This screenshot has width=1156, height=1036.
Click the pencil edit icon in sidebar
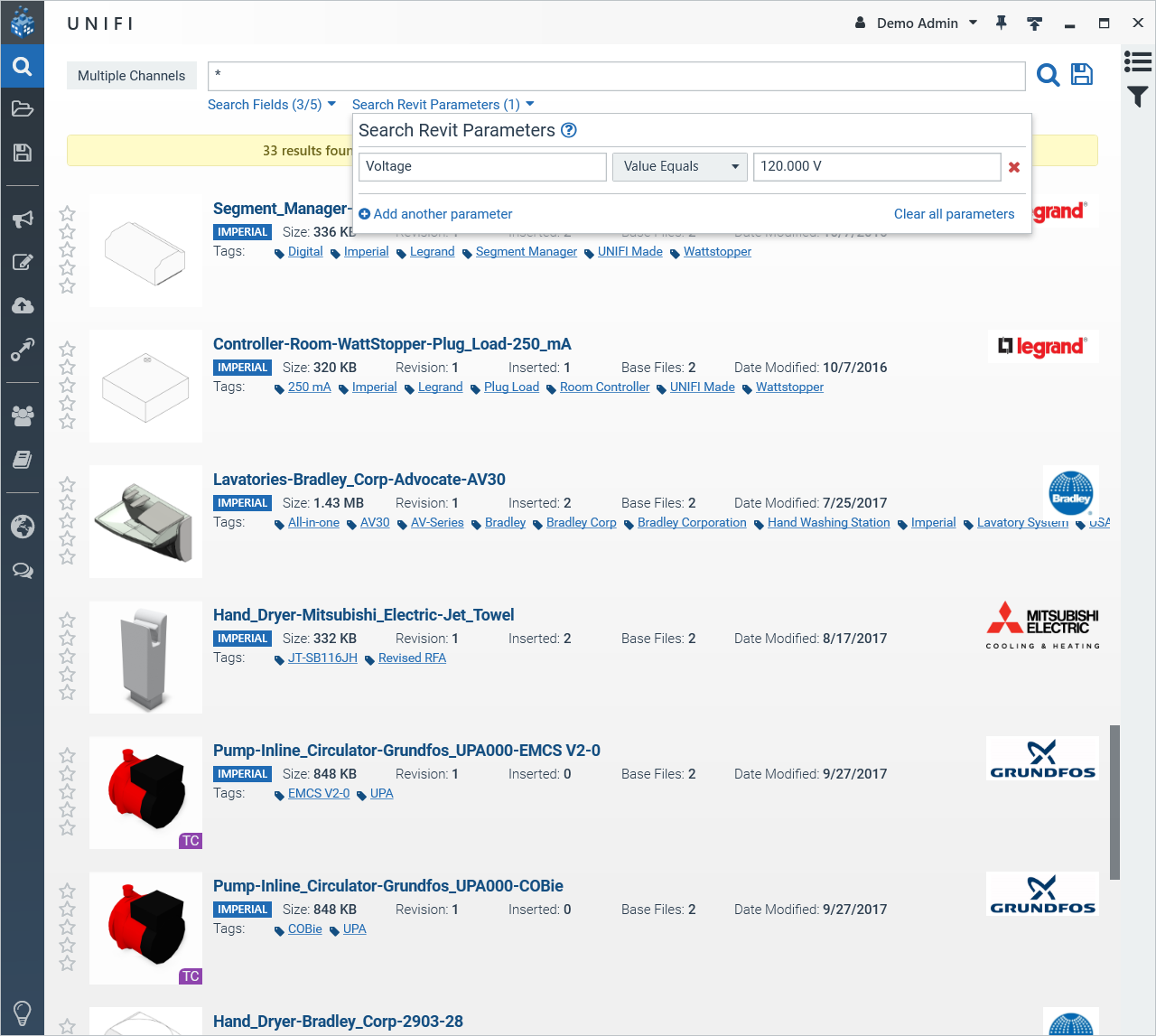(x=22, y=262)
